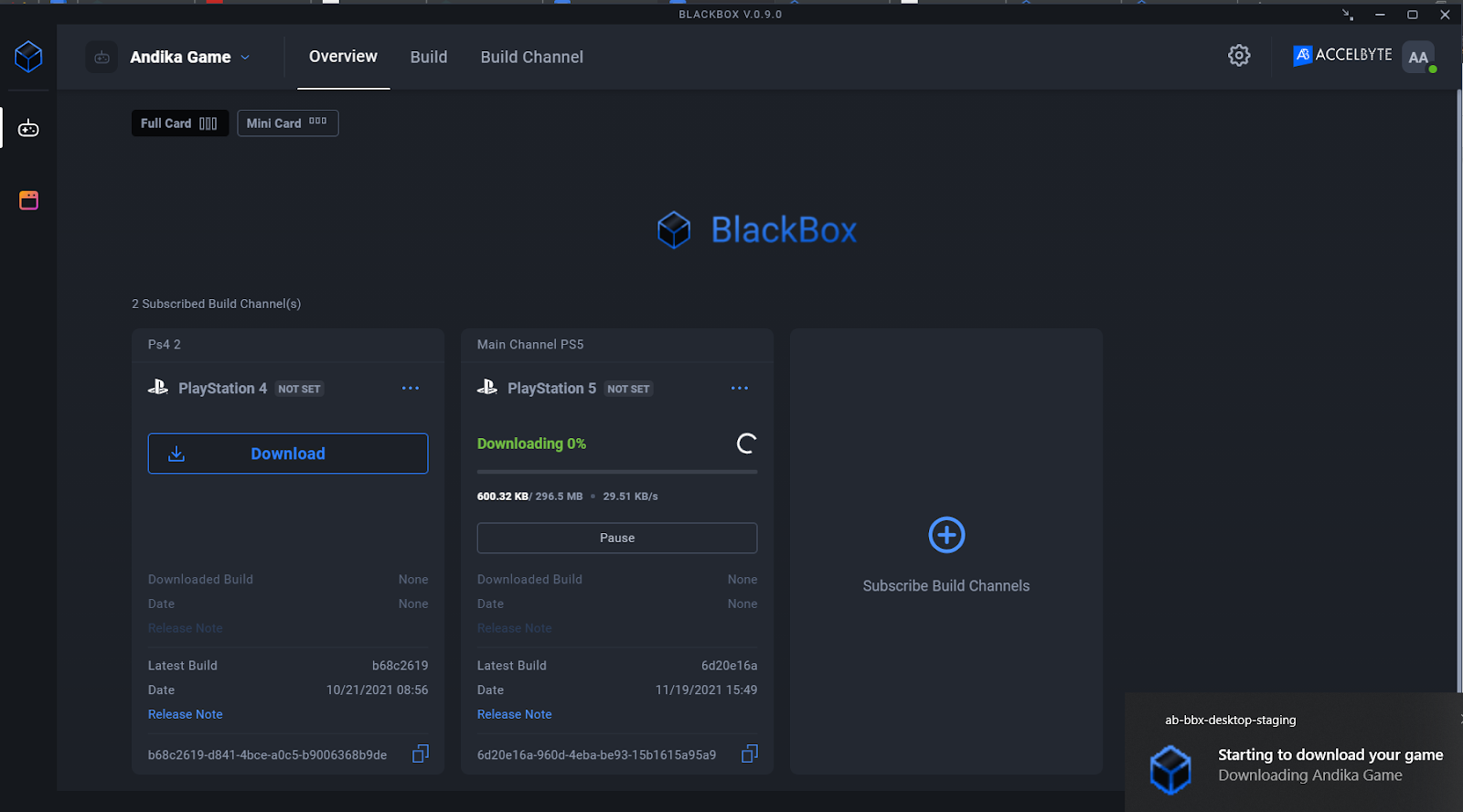Open the settings gear icon
The image size is (1463, 812).
1239,56
